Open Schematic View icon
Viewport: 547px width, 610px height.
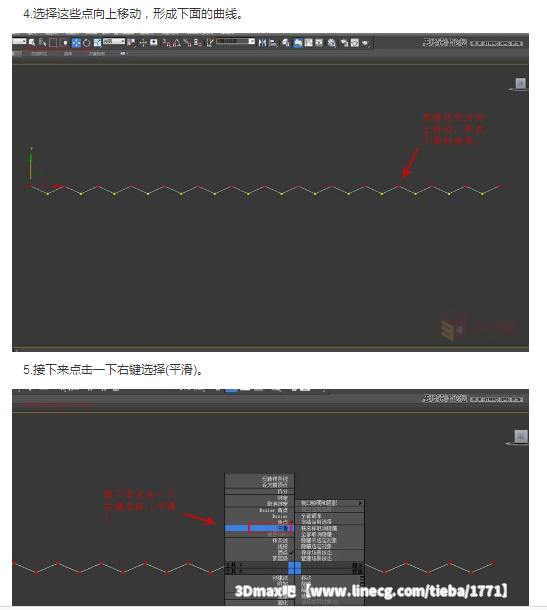(x=319, y=42)
